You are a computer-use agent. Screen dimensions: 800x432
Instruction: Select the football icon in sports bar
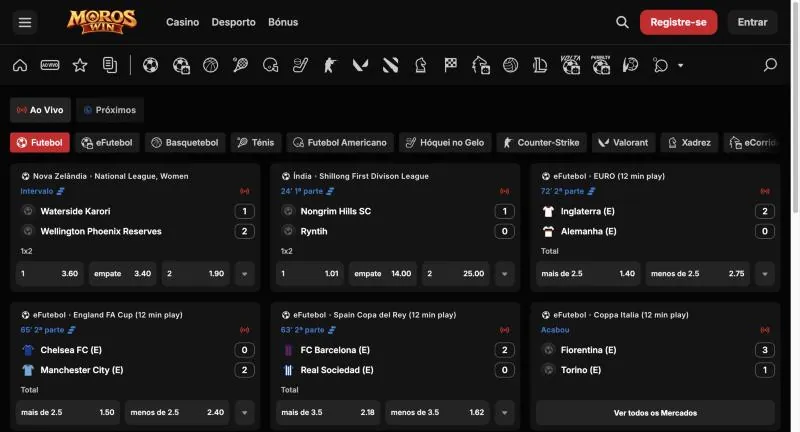151,65
